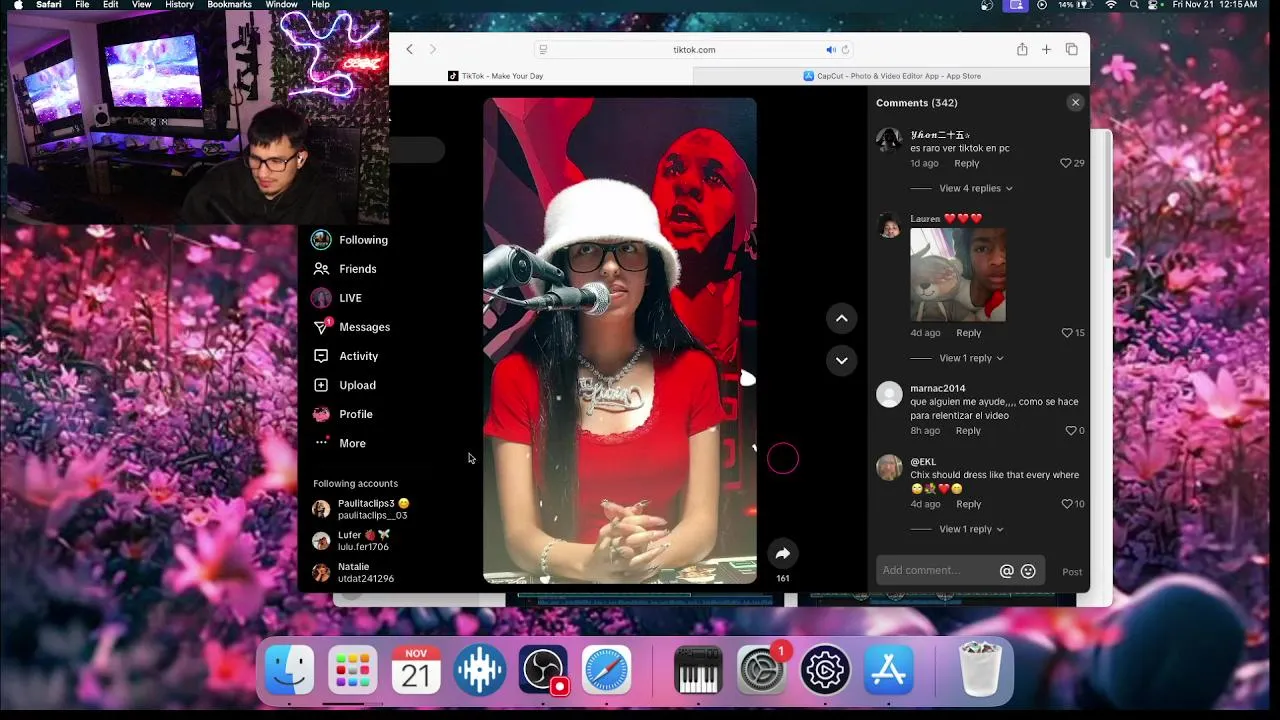Share the video using the arrow icon

point(783,553)
